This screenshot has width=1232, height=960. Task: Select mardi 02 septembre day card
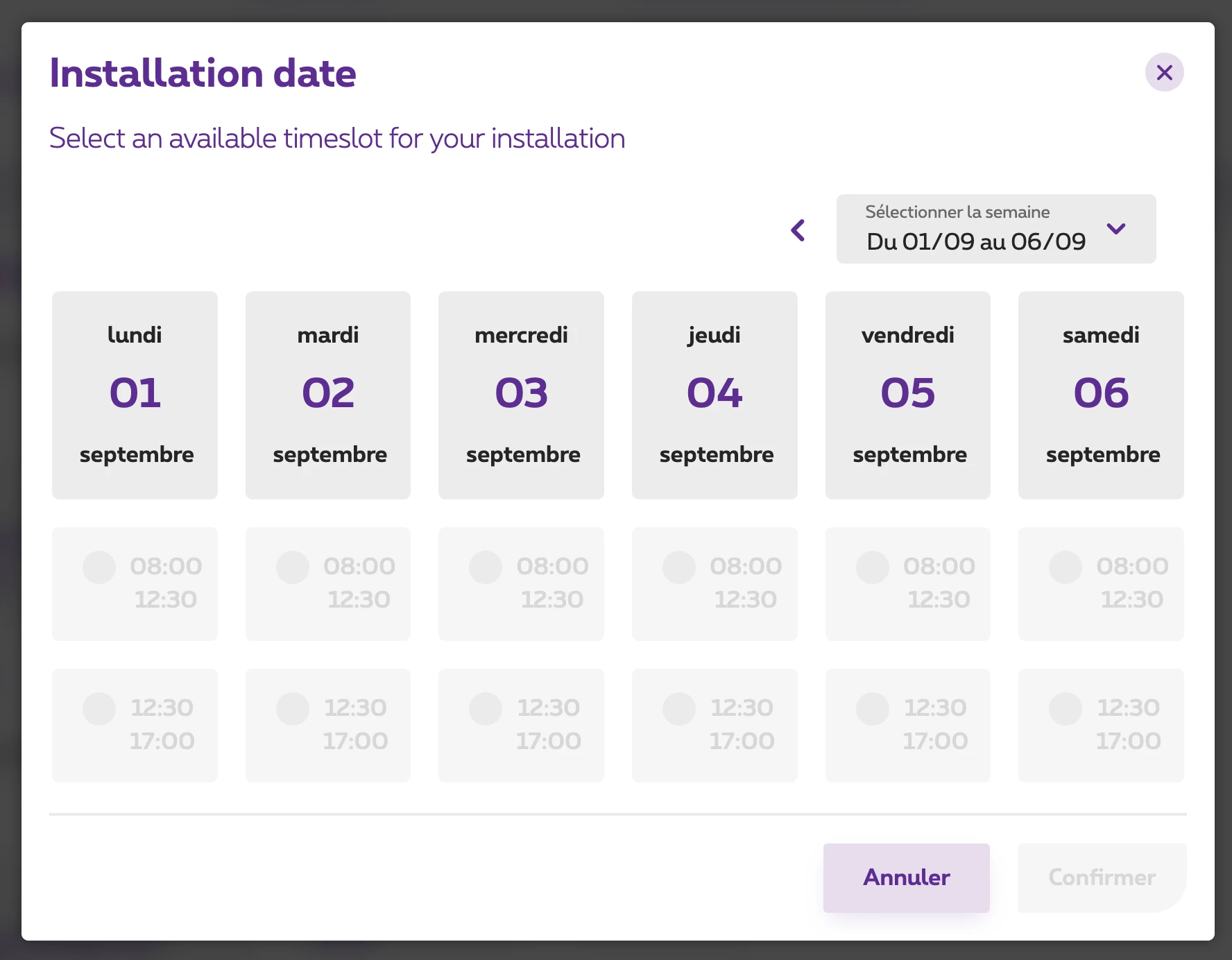coord(328,395)
